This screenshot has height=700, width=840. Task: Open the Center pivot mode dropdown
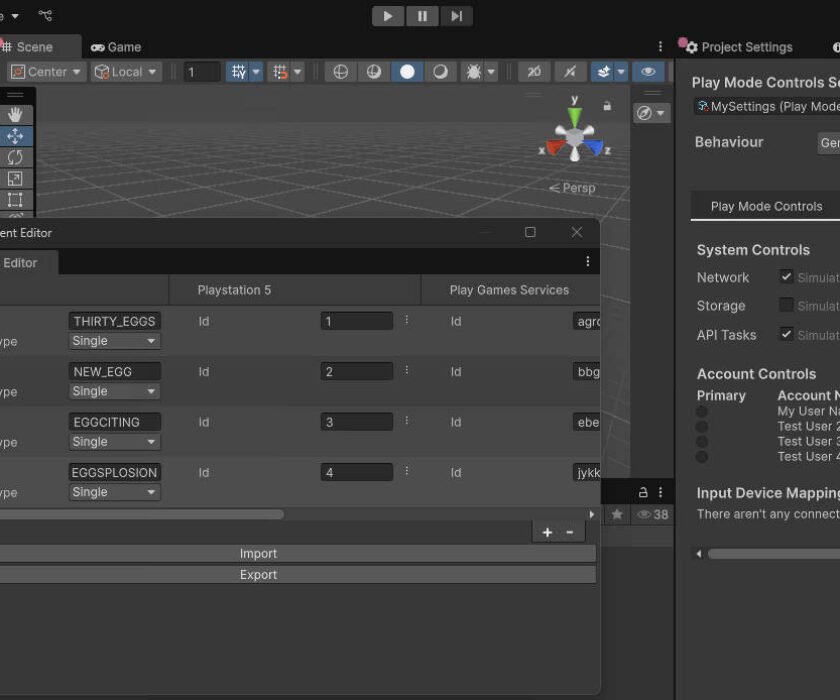[45, 71]
